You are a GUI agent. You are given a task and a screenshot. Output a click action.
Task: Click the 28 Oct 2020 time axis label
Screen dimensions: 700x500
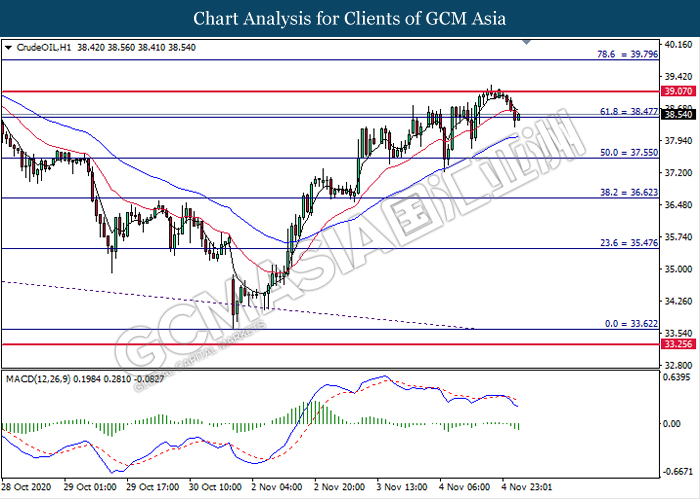(x=26, y=487)
